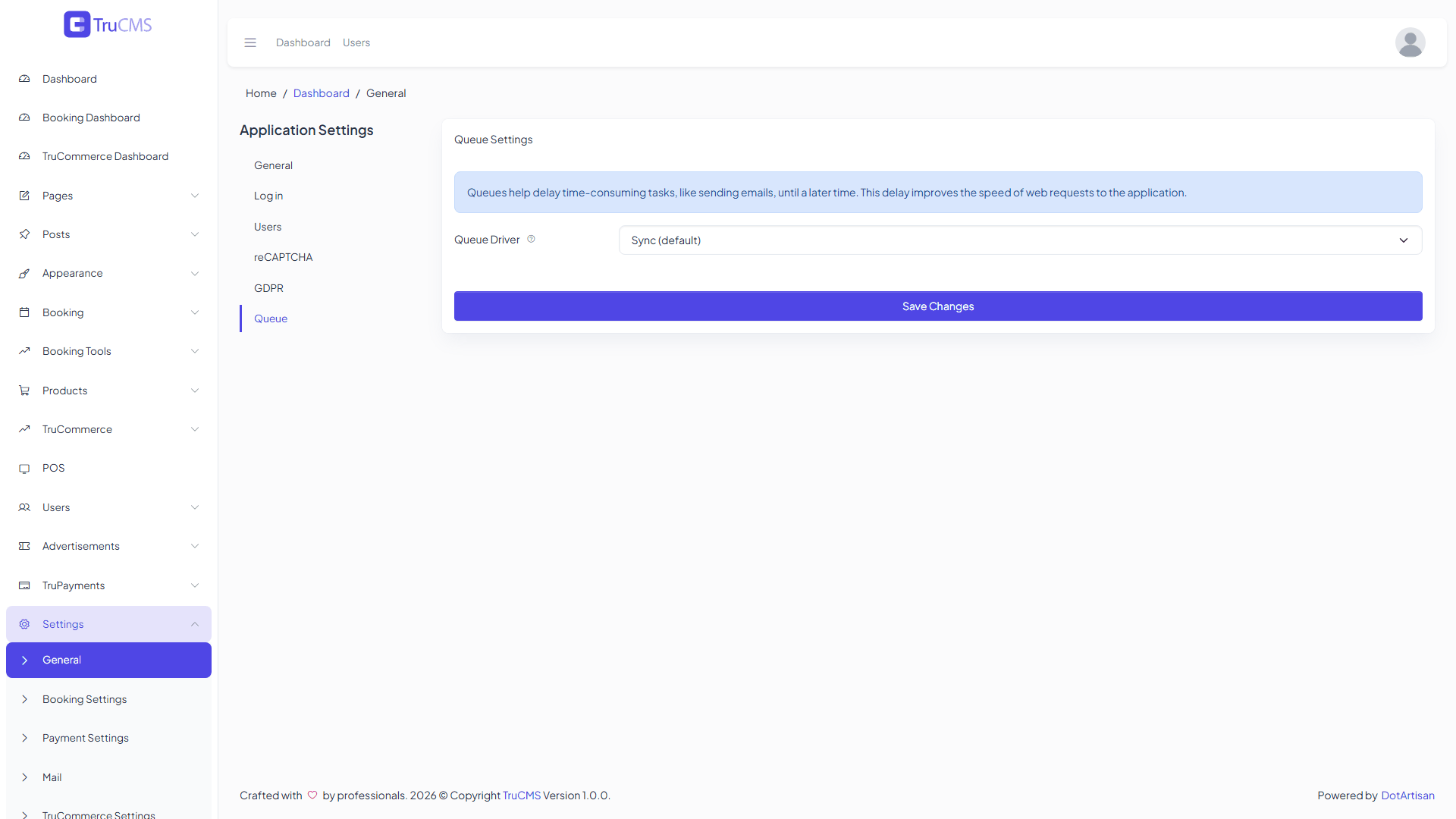
Task: Open TruCommerce Dashboard in the sidebar
Action: point(108,156)
